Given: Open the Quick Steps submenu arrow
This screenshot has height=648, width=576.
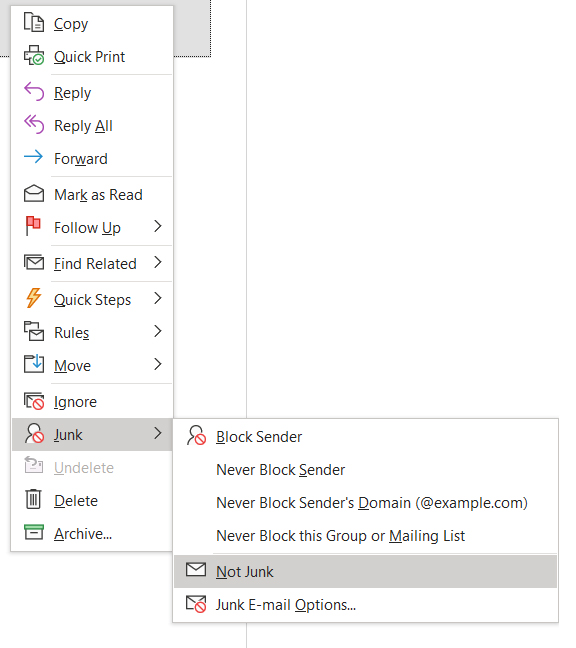Looking at the screenshot, I should pos(157,298).
